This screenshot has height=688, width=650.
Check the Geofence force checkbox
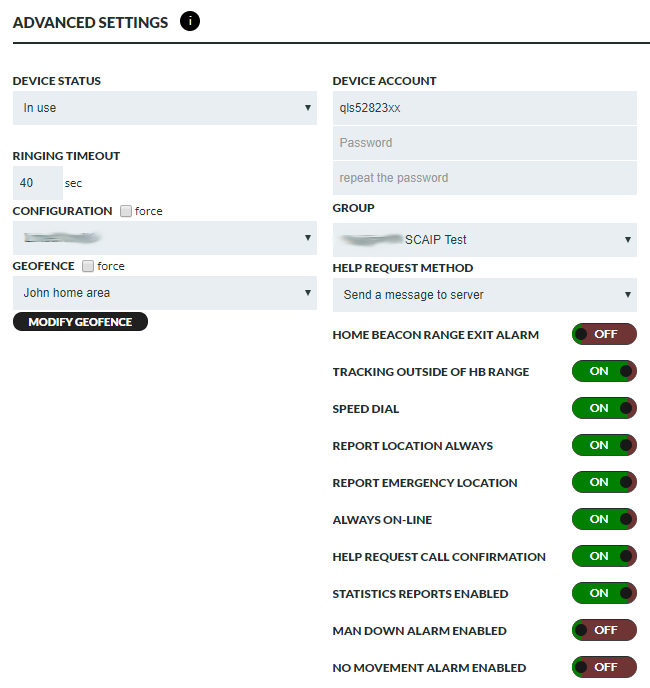pyautogui.click(x=88, y=266)
